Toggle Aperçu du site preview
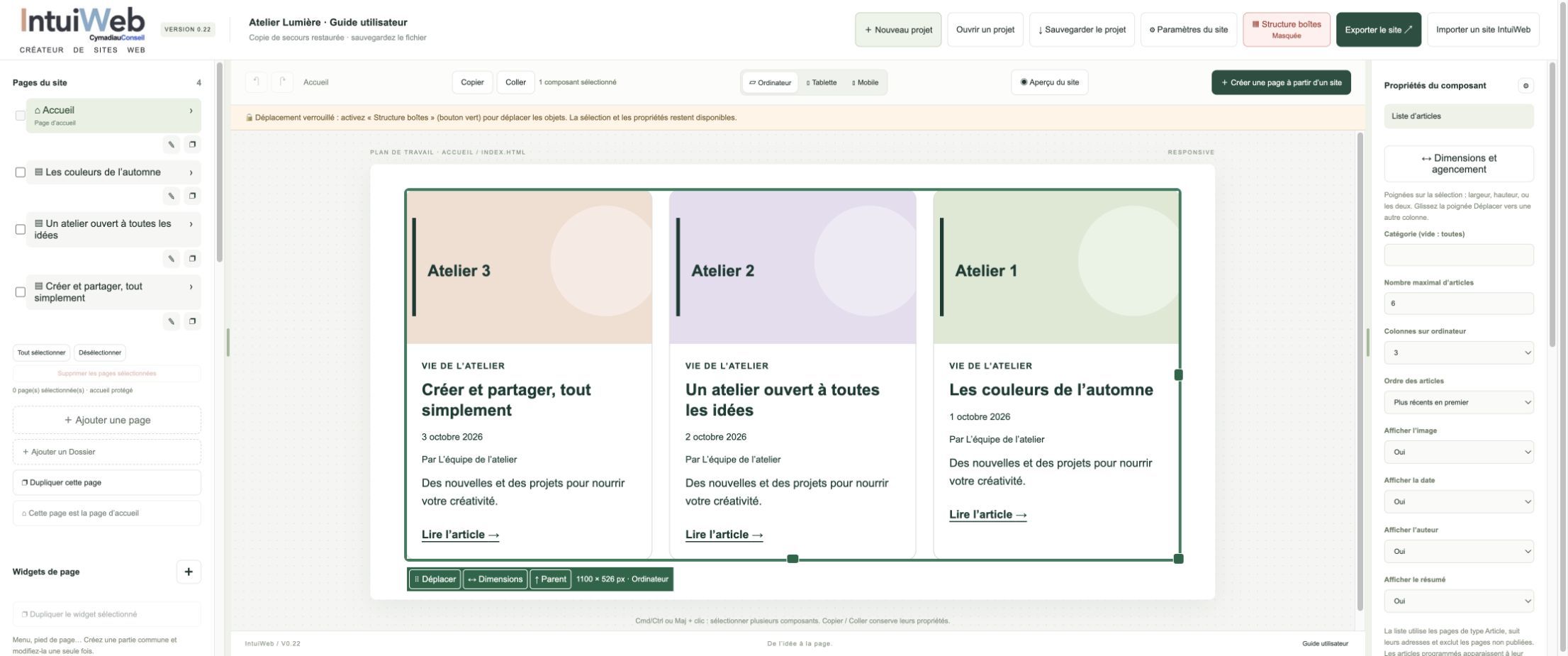The height and width of the screenshot is (656, 1568). pyautogui.click(x=1049, y=82)
